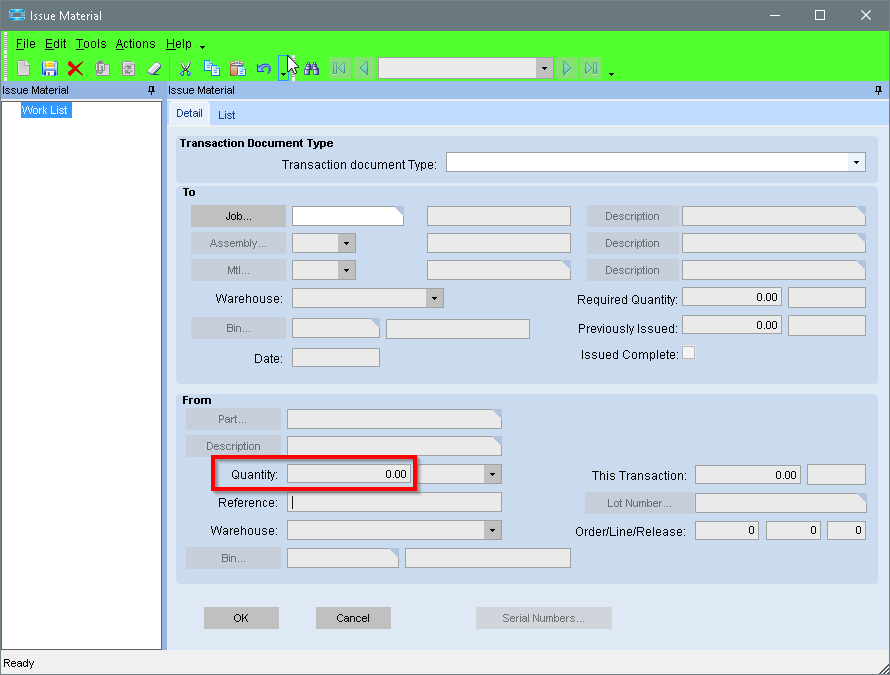Image resolution: width=890 pixels, height=675 pixels.
Task: Open the Quantity unit of measure dropdown
Action: (x=492, y=475)
